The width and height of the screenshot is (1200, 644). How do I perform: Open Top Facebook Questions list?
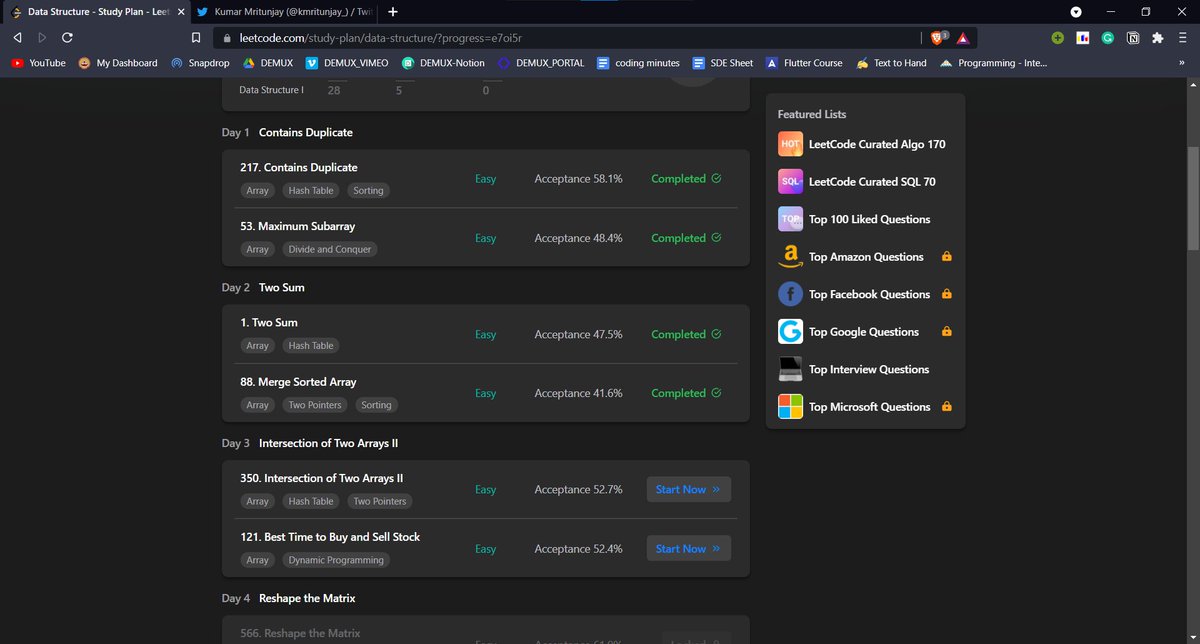[x=854, y=294]
